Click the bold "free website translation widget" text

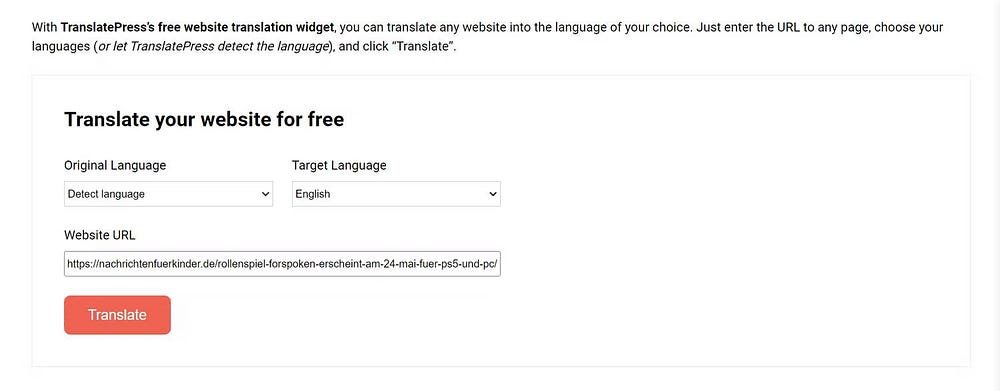click(x=246, y=27)
